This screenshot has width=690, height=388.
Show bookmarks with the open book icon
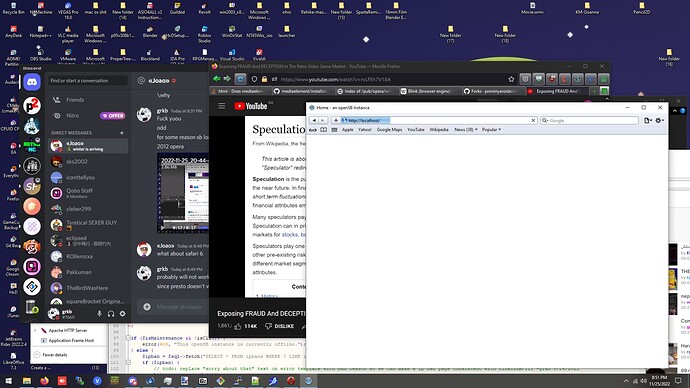point(323,130)
